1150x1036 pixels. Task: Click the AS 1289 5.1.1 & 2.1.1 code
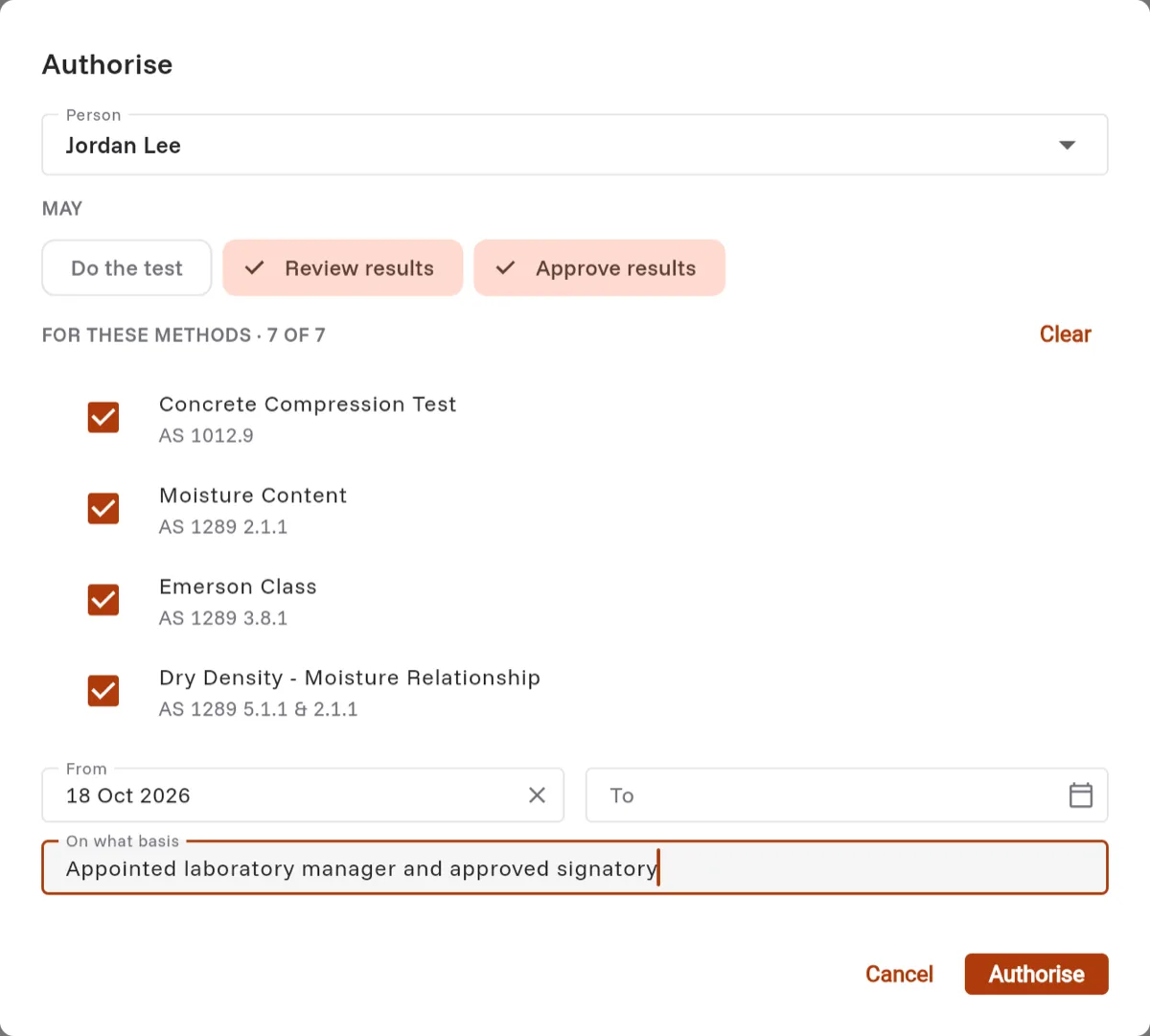(x=259, y=709)
